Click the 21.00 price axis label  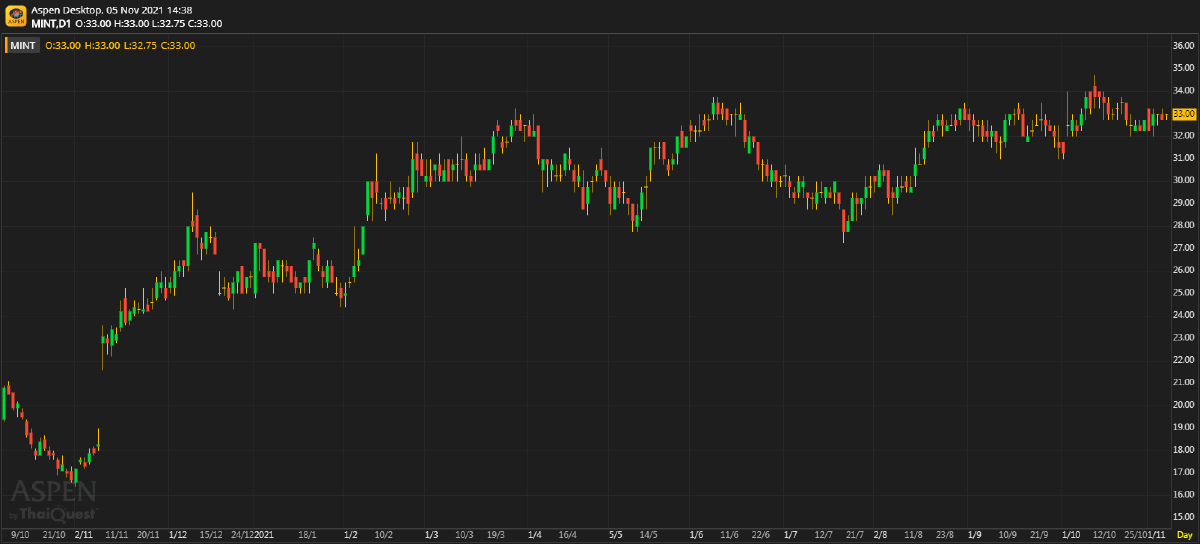click(1184, 382)
